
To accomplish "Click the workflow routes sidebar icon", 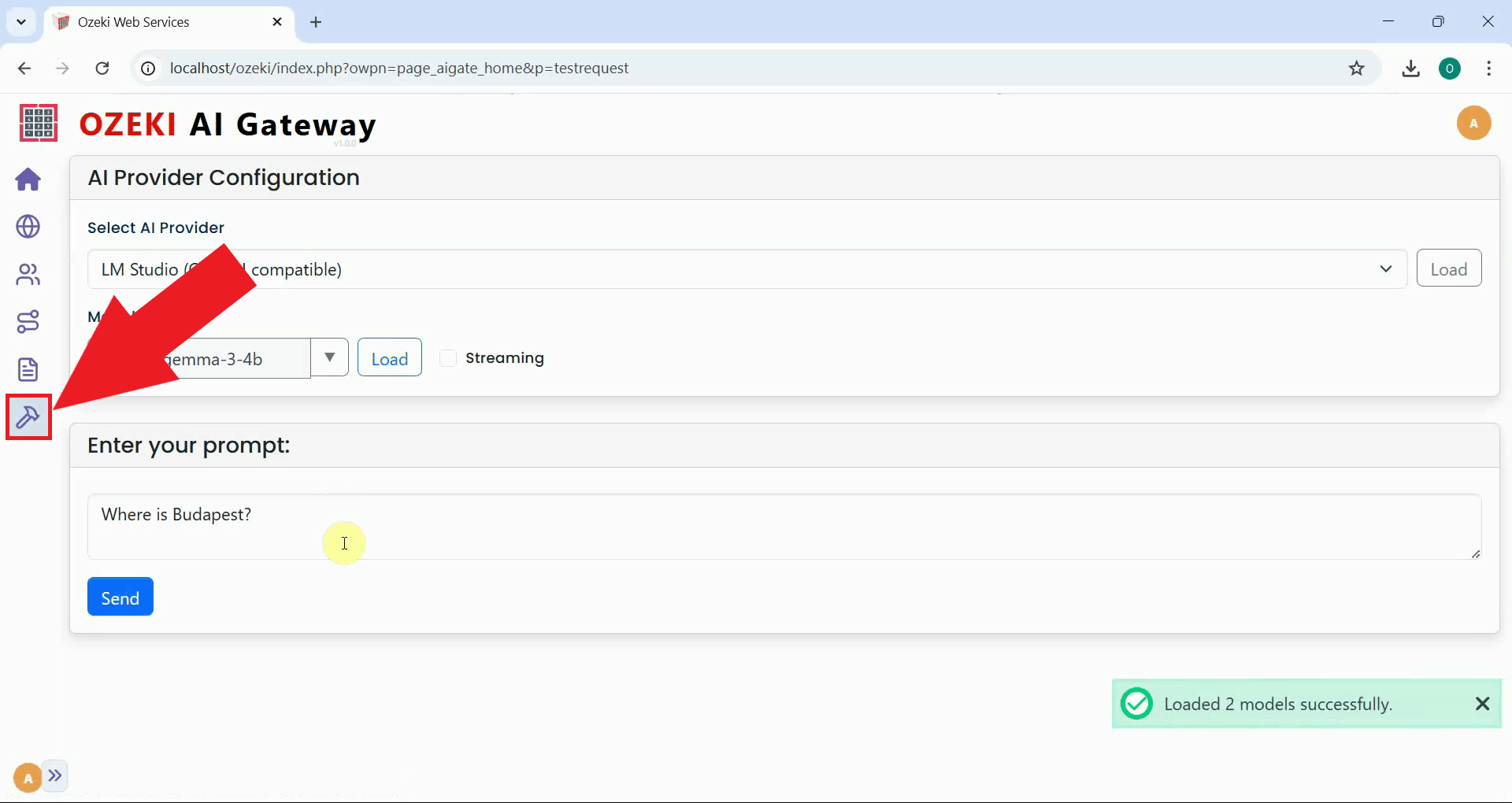I will [28, 321].
